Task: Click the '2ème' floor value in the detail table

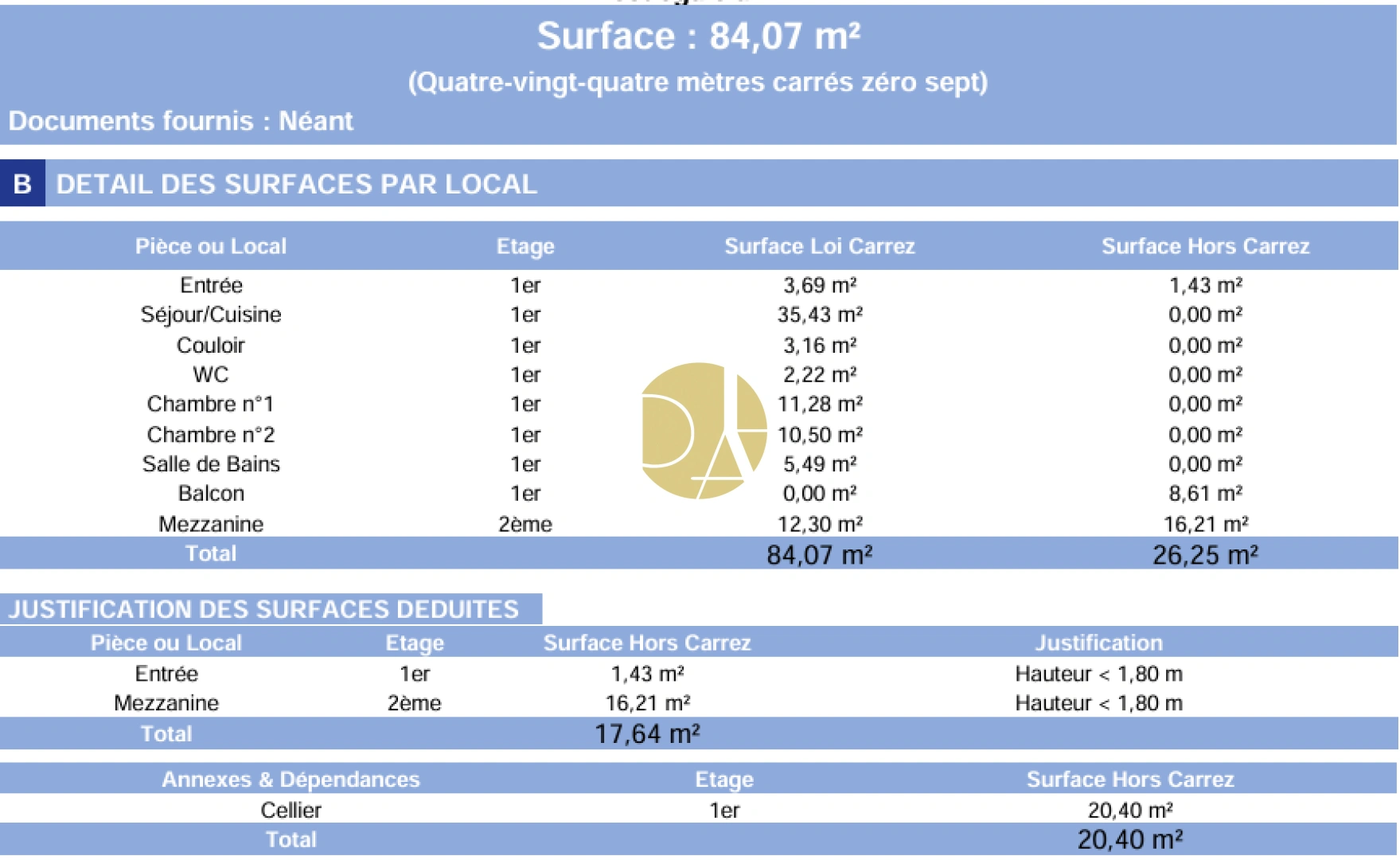Action: click(525, 524)
